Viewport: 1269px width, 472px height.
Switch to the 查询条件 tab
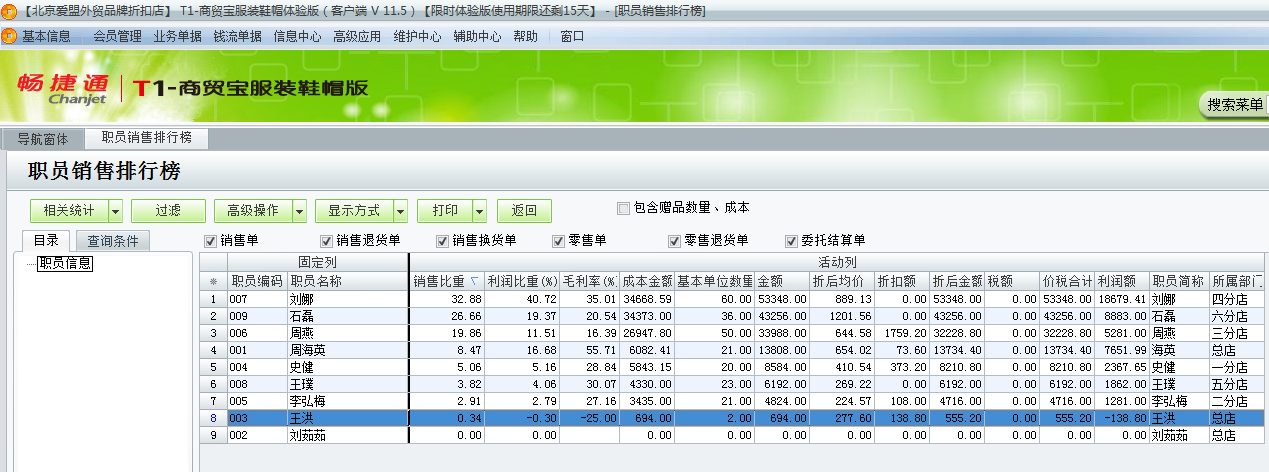(x=113, y=240)
